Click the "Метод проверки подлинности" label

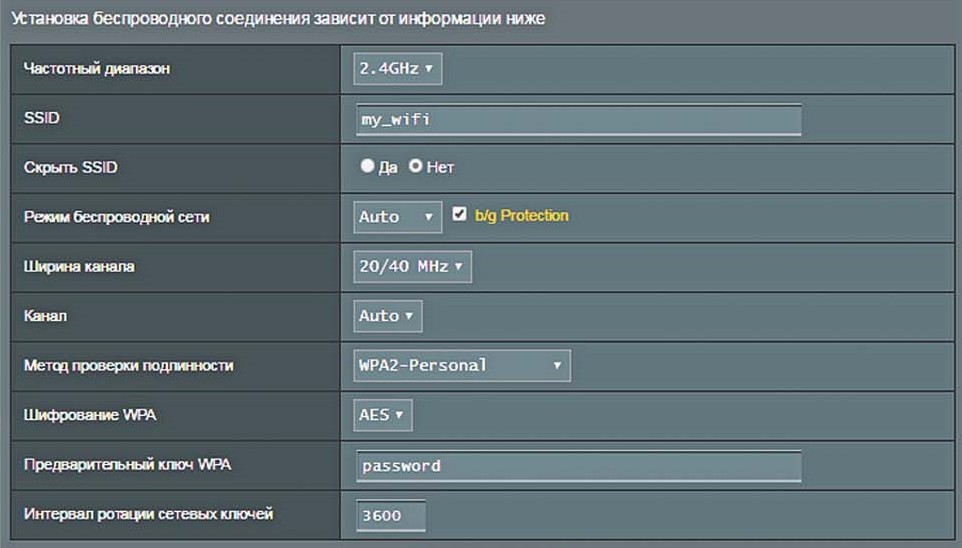point(128,365)
